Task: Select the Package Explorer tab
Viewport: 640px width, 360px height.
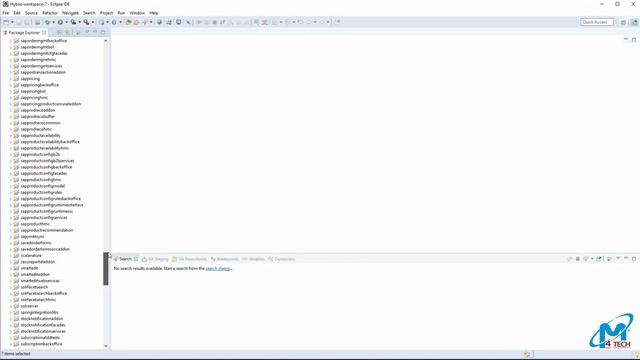Action: (x=24, y=32)
